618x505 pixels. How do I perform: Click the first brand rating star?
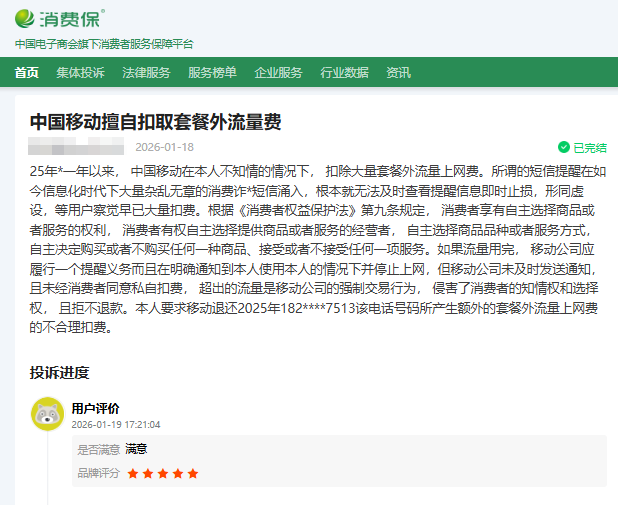click(133, 473)
